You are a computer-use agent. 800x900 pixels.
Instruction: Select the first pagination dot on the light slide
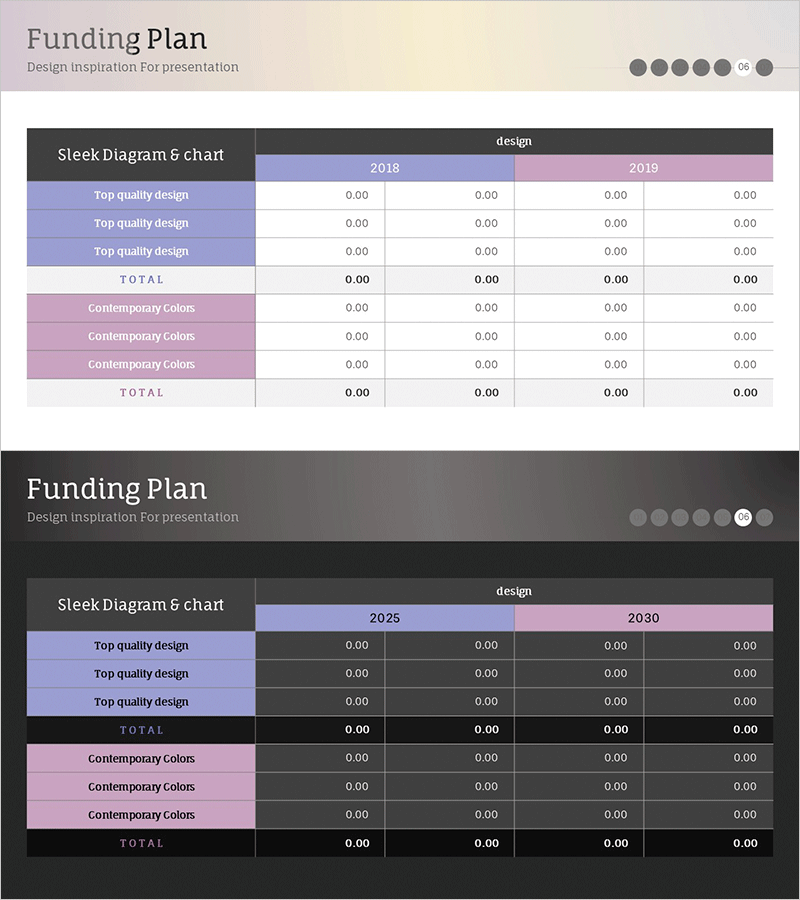point(638,67)
